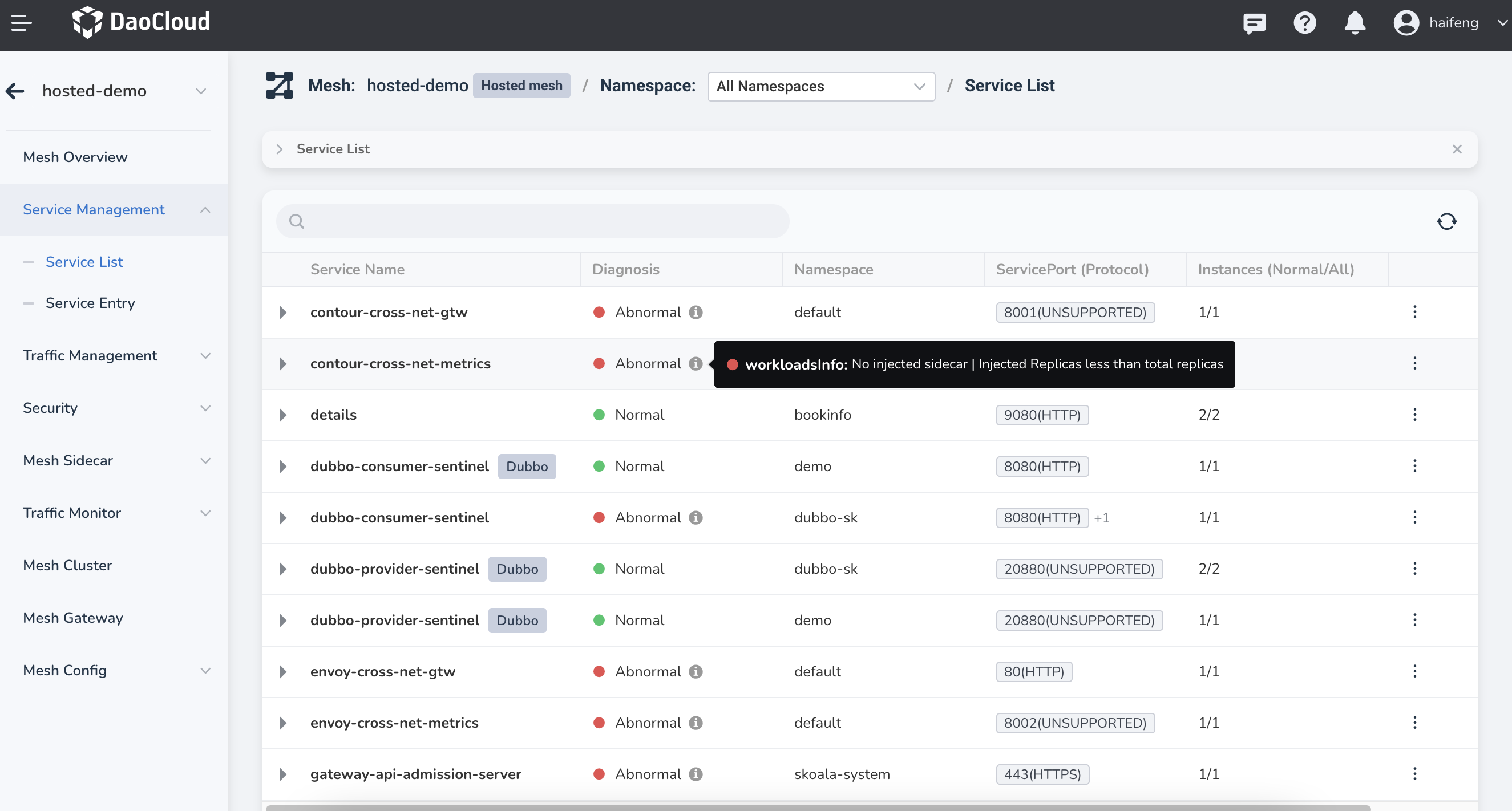Select Service List in the sidebar

[84, 262]
